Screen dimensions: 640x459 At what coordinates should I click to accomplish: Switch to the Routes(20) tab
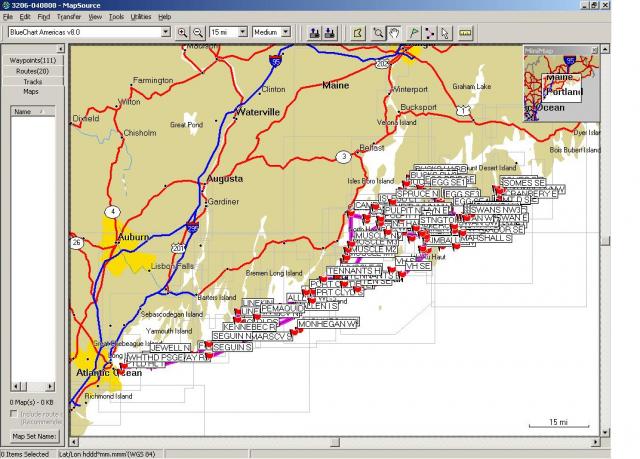(33, 71)
